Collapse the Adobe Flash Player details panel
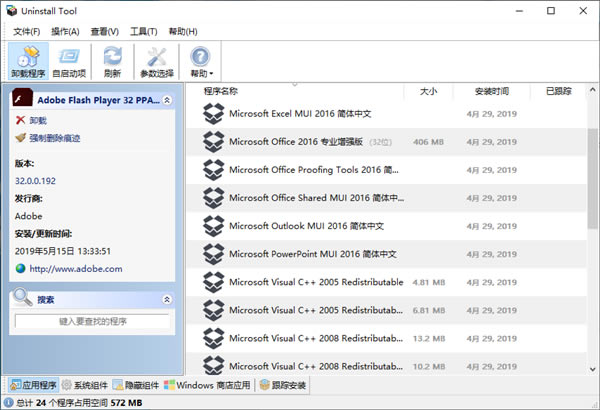The height and width of the screenshot is (410, 600). click(167, 100)
